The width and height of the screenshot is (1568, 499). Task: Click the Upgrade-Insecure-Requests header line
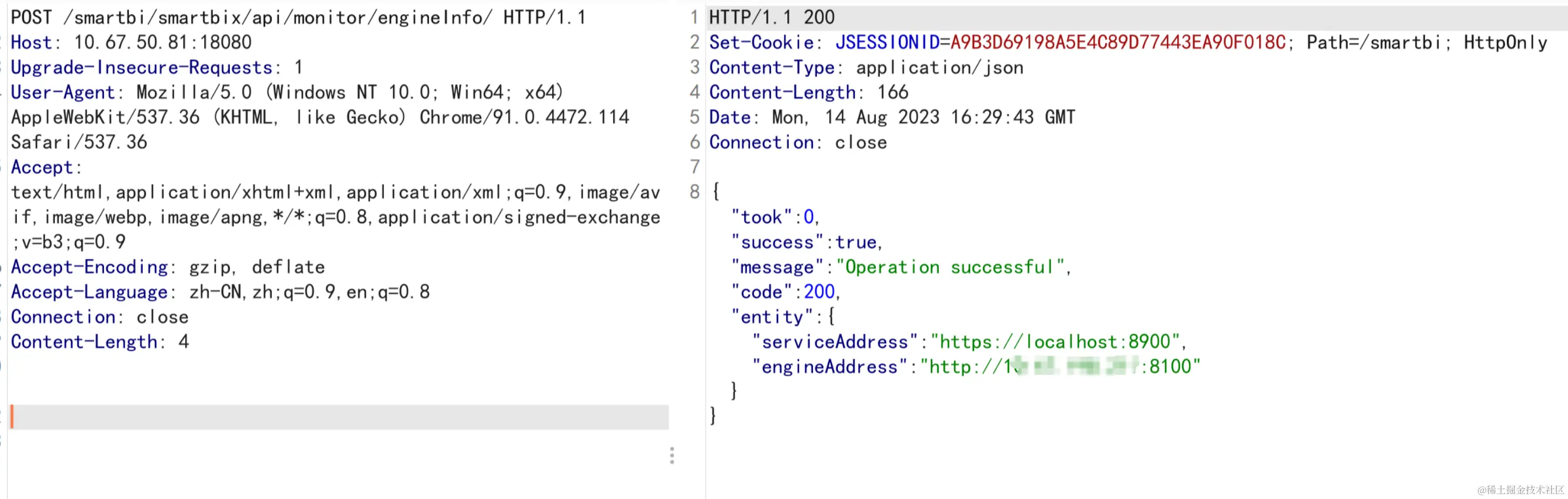pos(157,67)
